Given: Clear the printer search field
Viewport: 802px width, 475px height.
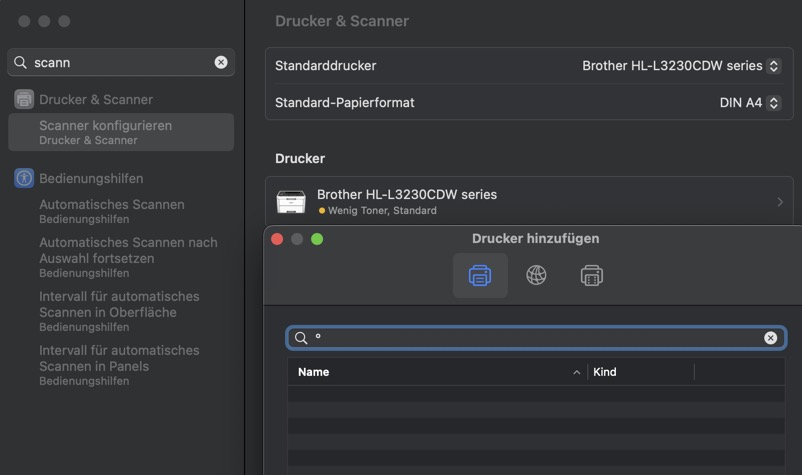Looking at the screenshot, I should pyautogui.click(x=770, y=338).
